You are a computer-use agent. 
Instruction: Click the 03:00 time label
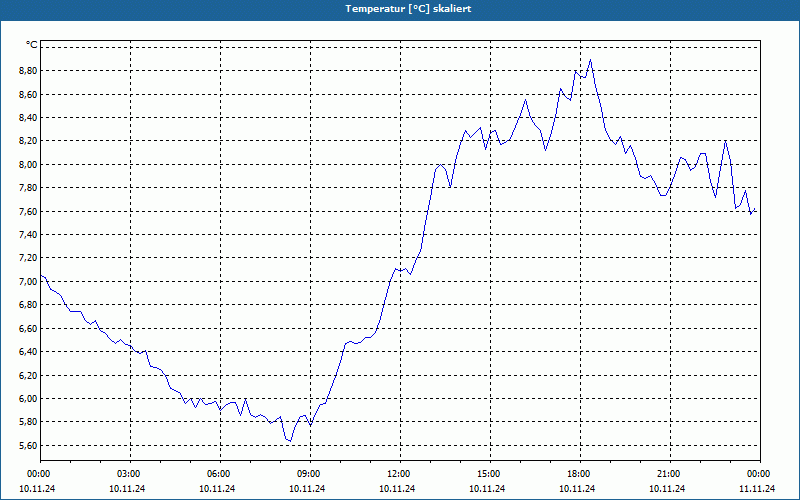pos(130,474)
